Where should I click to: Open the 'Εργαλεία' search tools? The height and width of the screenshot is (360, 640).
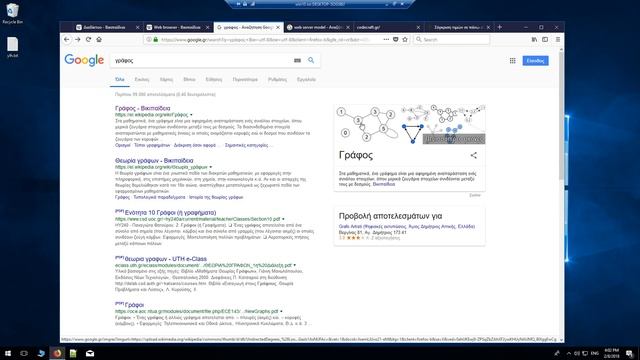[x=307, y=79]
